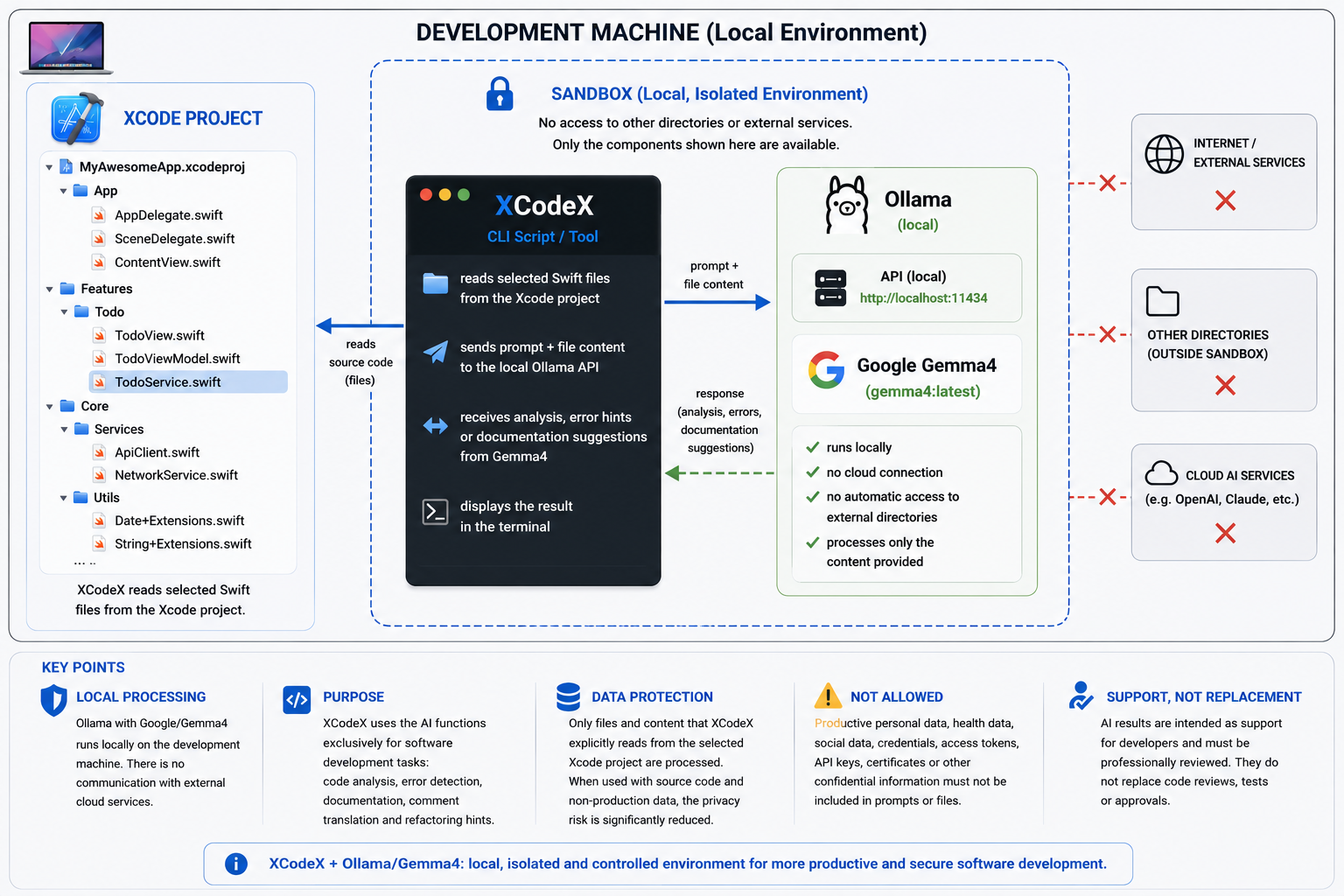Click the checkmark next to runs locally

tap(812, 447)
